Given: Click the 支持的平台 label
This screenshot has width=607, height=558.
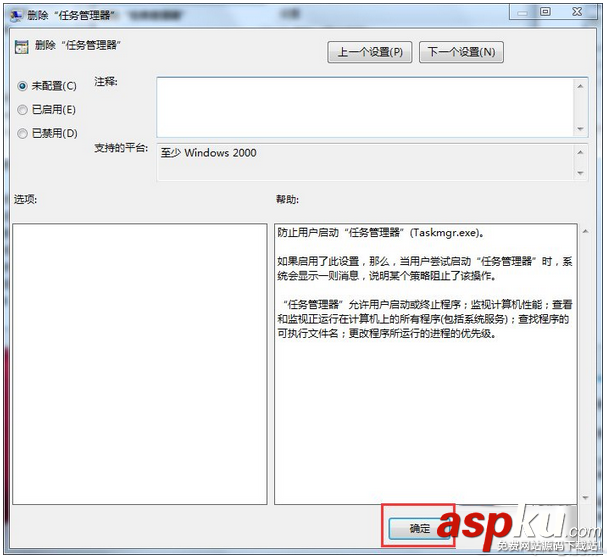Looking at the screenshot, I should click(x=121, y=148).
